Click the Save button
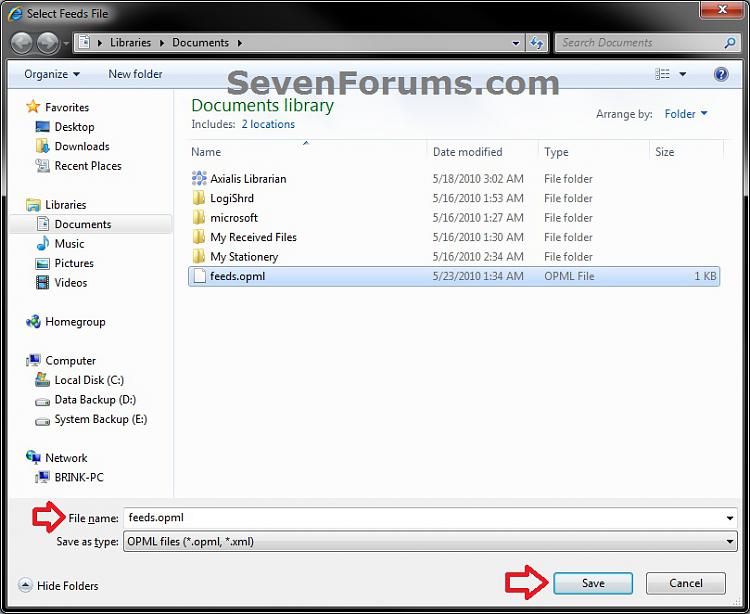Screen dimensions: 750x614 tap(593, 583)
